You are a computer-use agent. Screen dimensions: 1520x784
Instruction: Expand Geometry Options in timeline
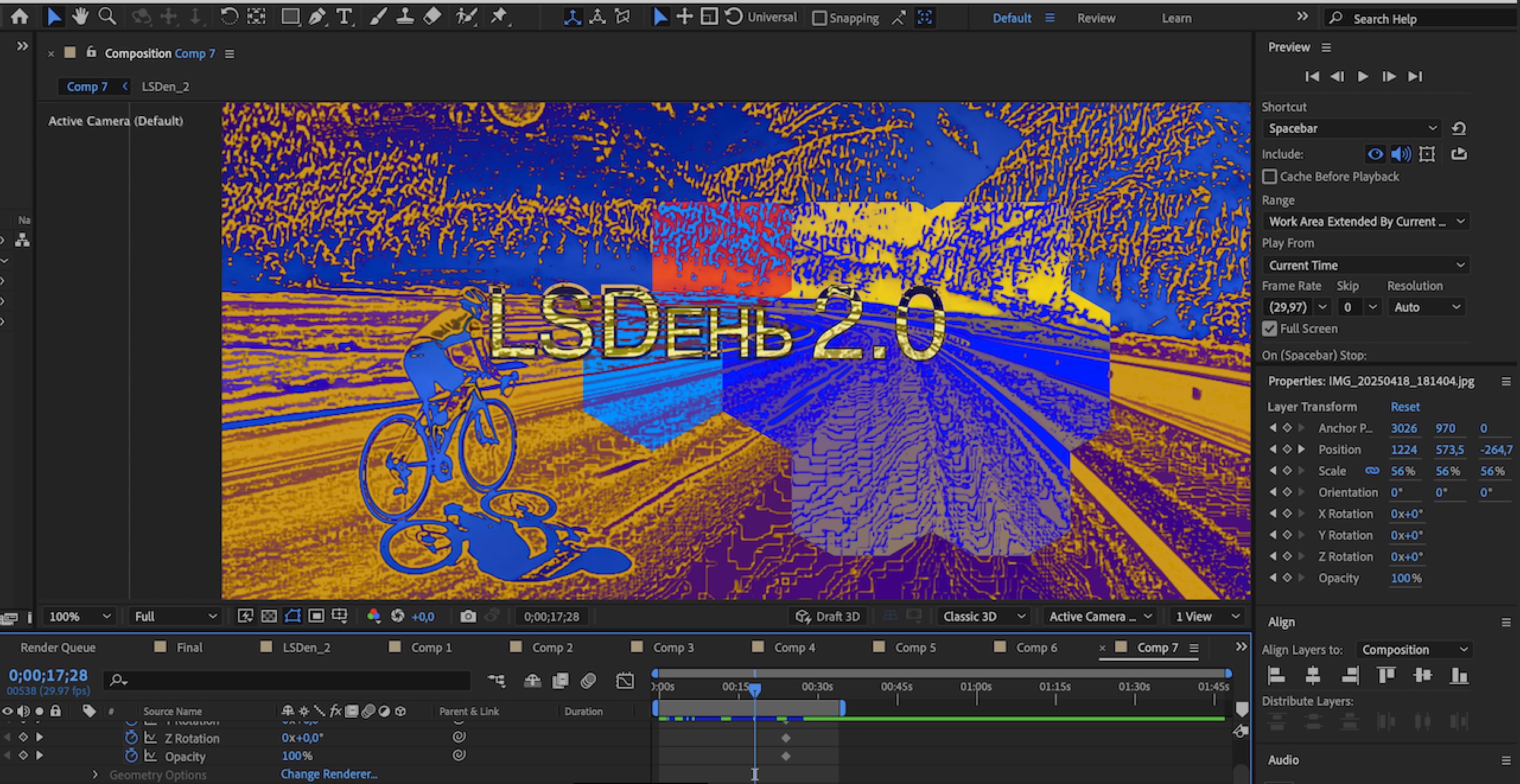(x=95, y=775)
